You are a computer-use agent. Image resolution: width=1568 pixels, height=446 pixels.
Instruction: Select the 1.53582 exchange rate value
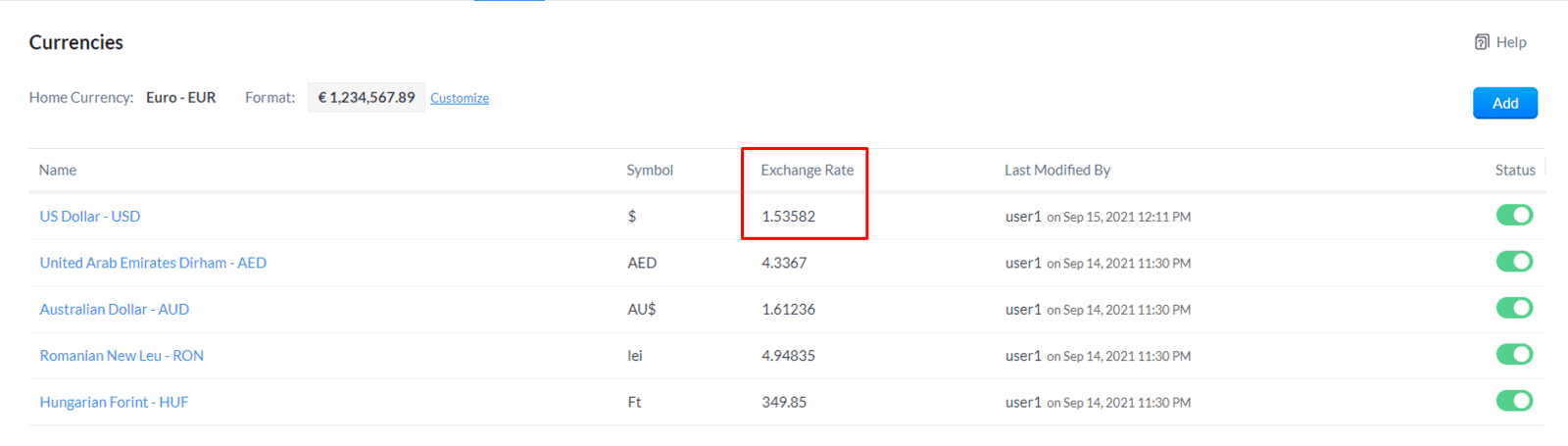coord(789,217)
